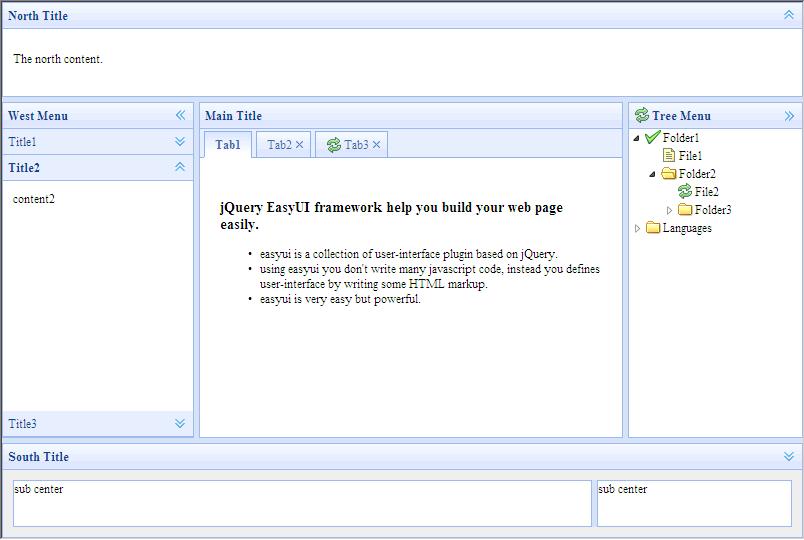The image size is (804, 540).
Task: Collapse the North Title panel
Action: click(789, 15)
